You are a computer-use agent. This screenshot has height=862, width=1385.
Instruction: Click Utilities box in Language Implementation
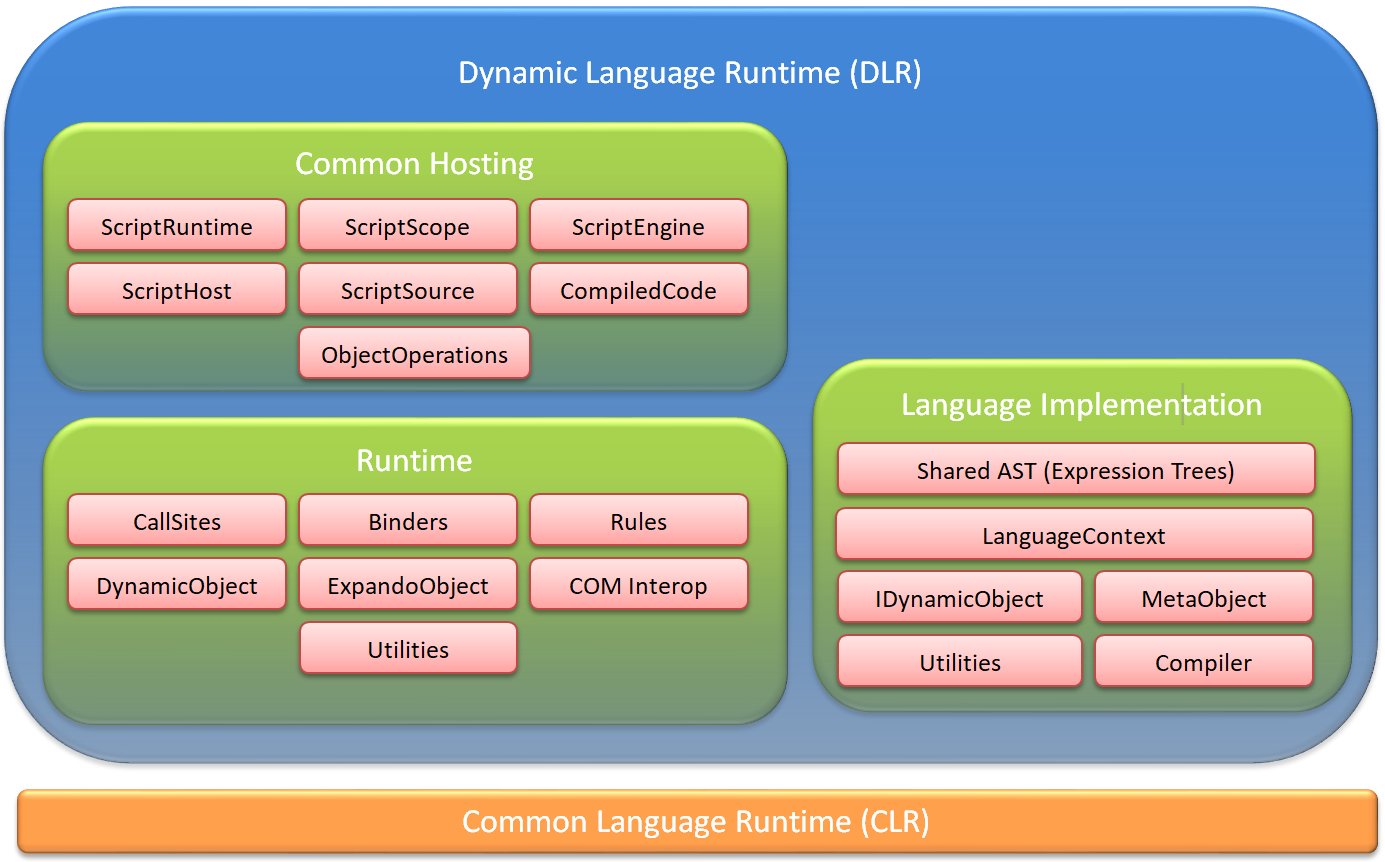click(960, 662)
